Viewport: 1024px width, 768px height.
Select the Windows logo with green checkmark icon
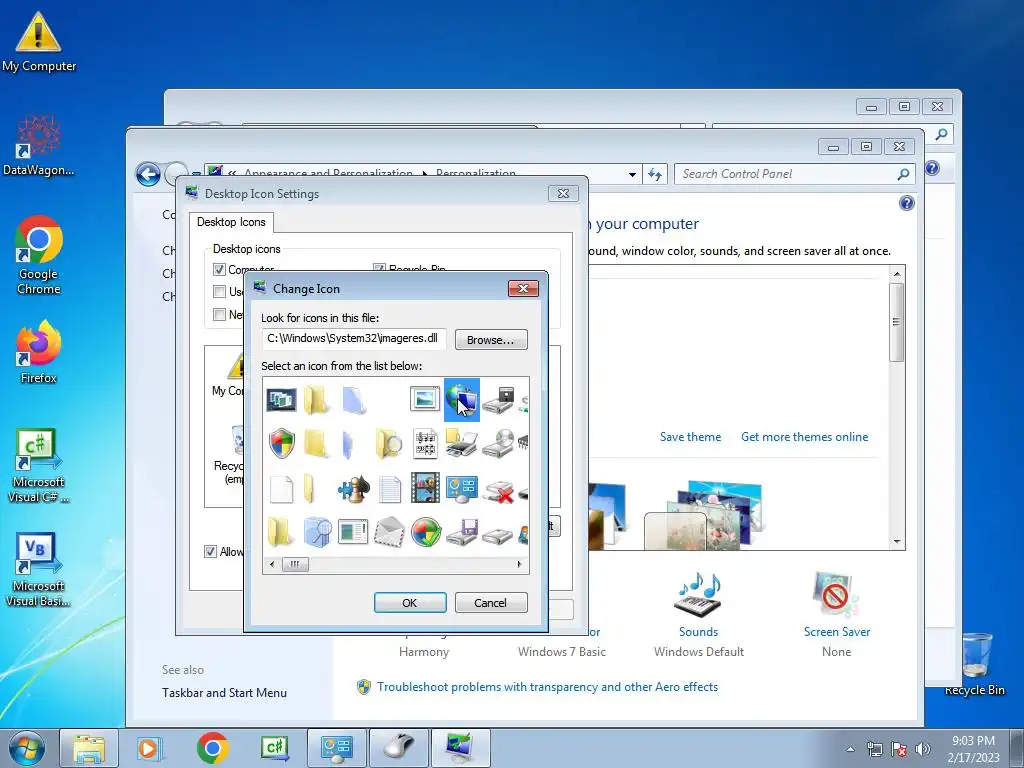pyautogui.click(x=426, y=532)
